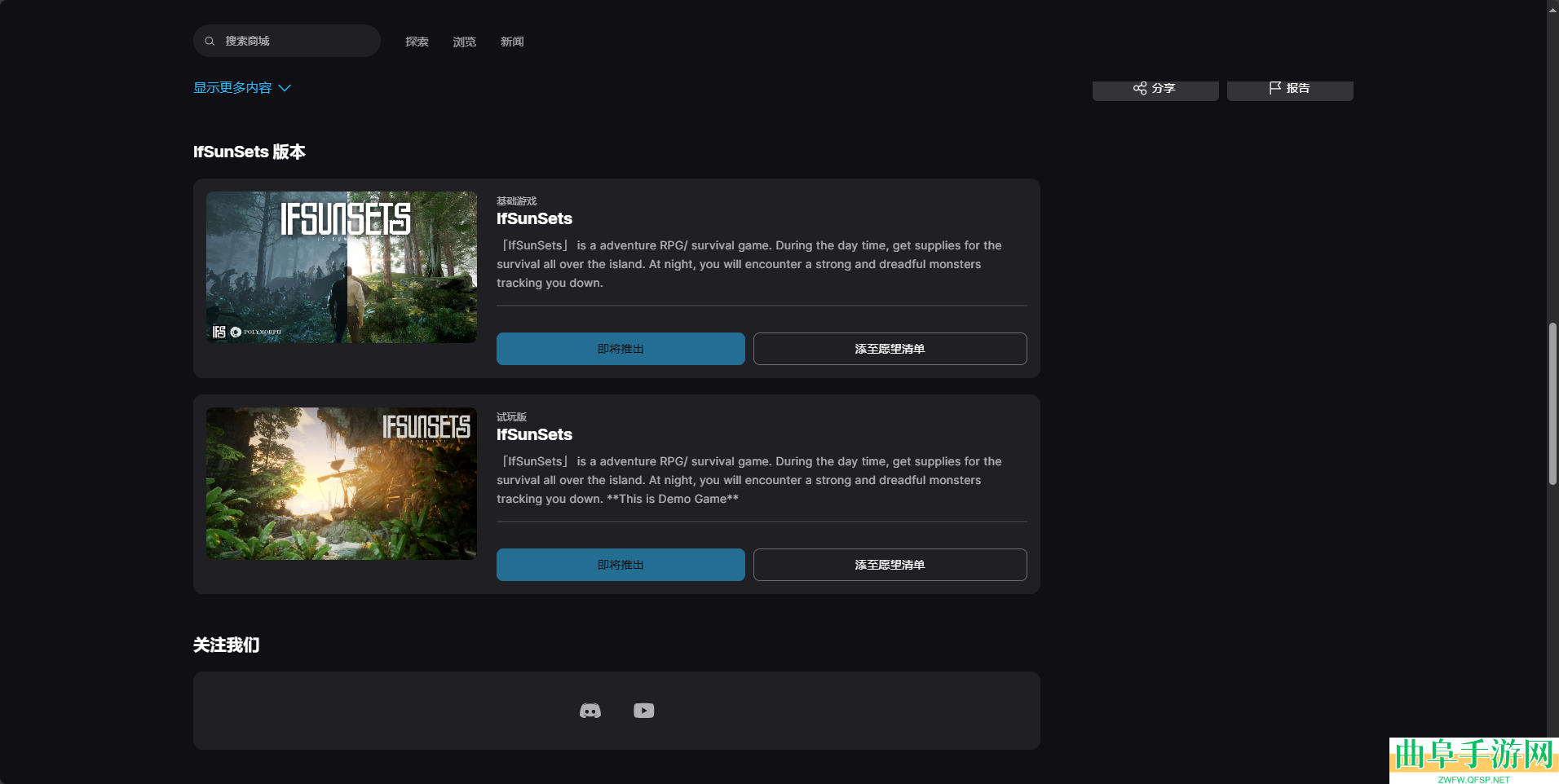Screen dimensions: 1559x784
Task: Click the scrollbar up arrow
Action: pyautogui.click(x=1552, y=9)
